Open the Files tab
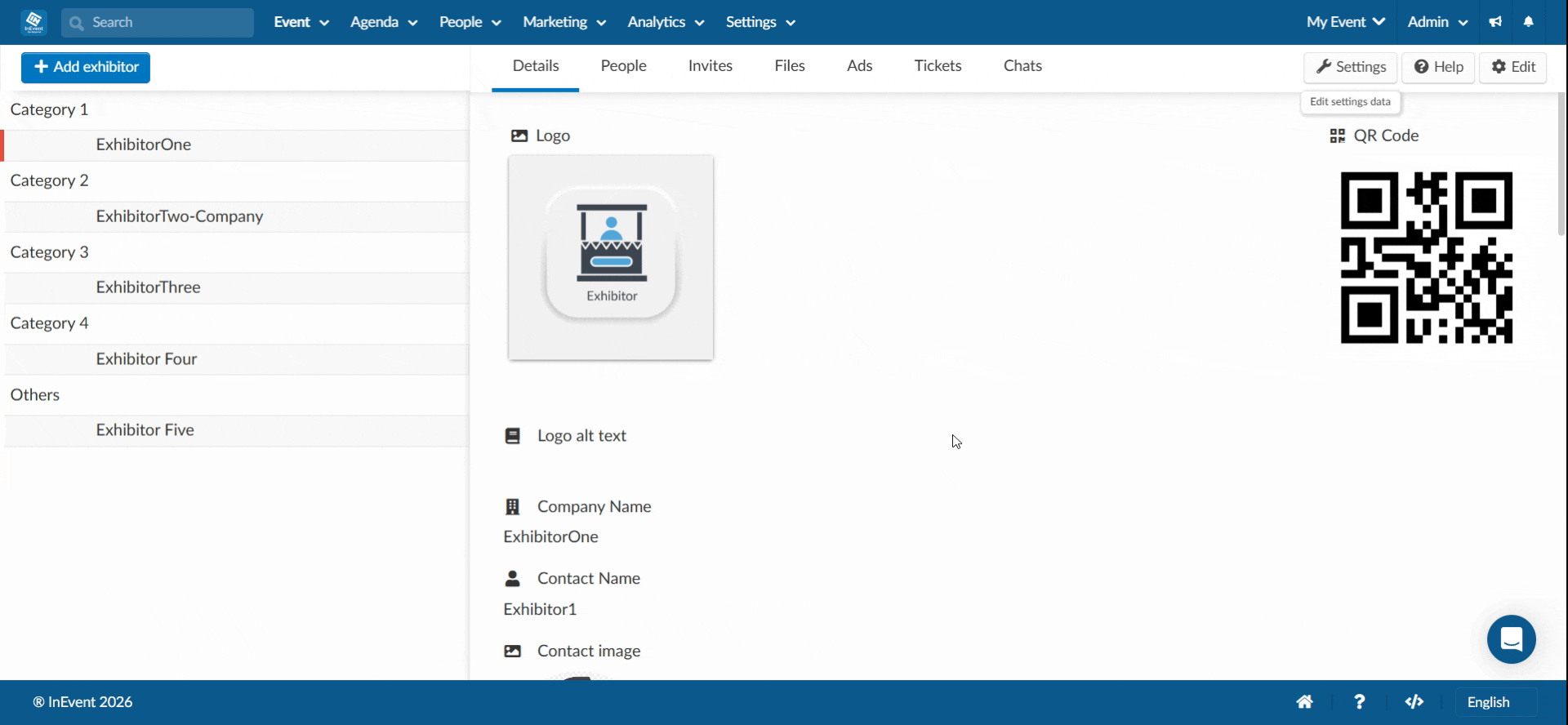Viewport: 1568px width, 725px height. coord(790,66)
